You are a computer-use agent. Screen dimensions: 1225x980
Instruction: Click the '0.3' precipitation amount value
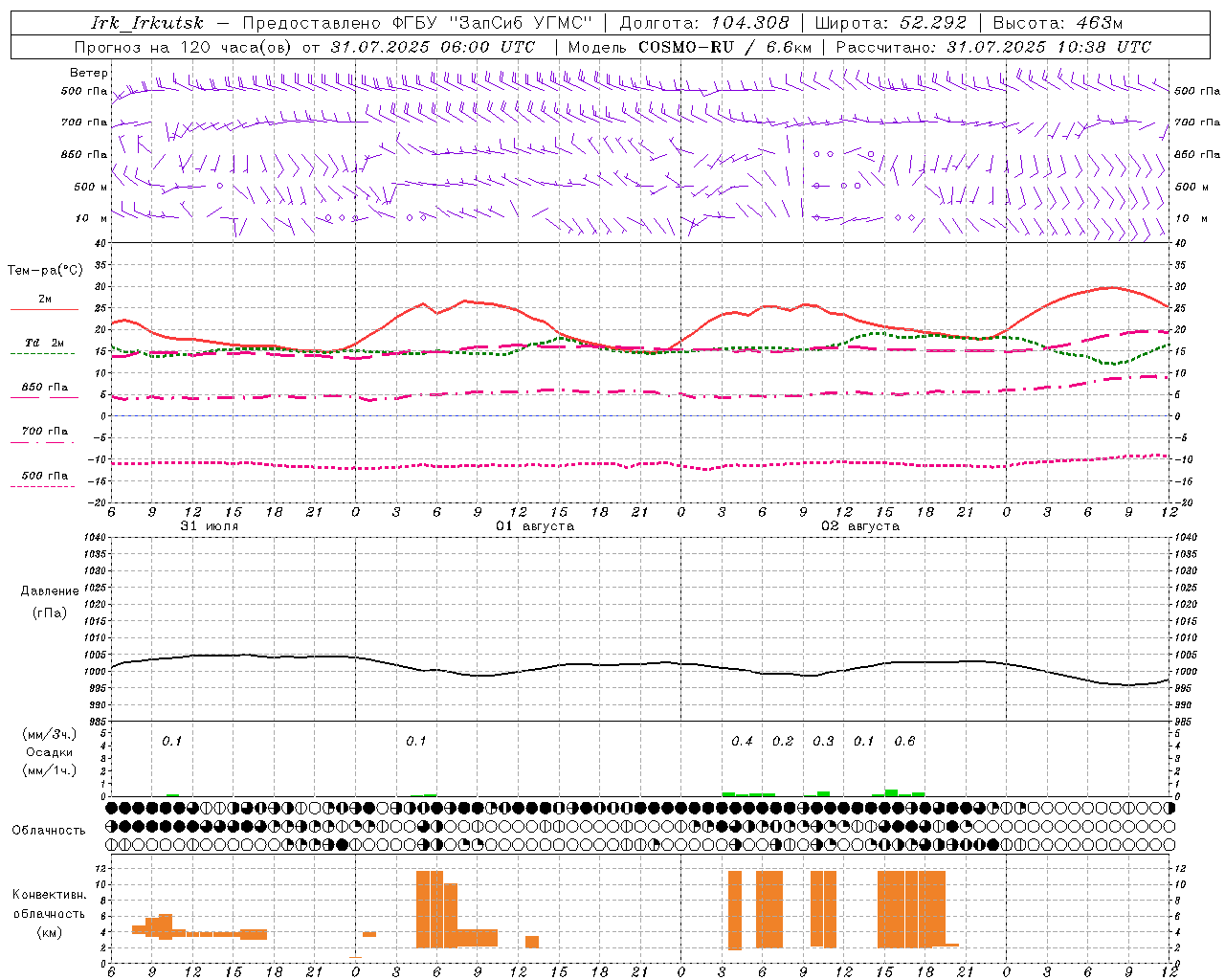(823, 742)
